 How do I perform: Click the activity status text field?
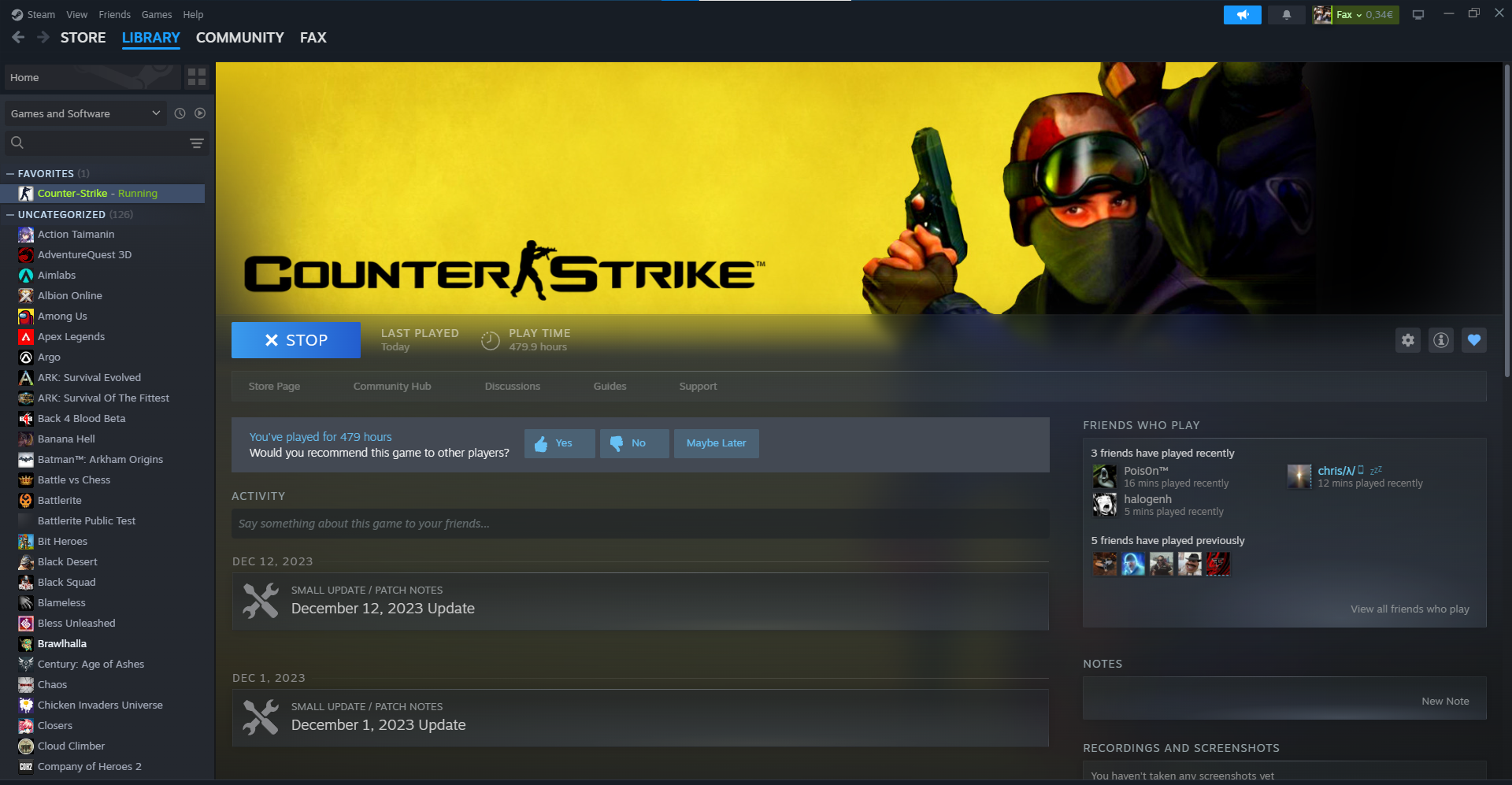[x=639, y=524]
